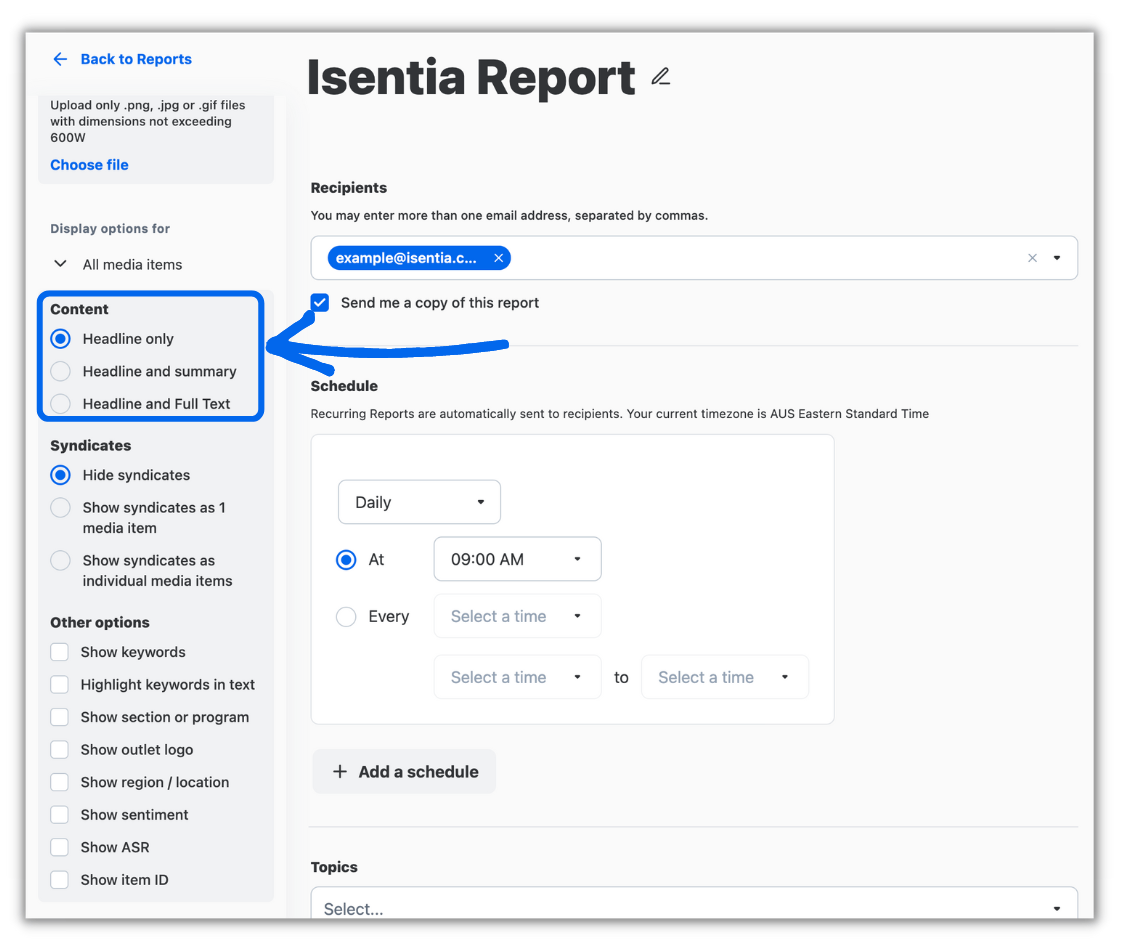Click the Choose file link

point(90,165)
